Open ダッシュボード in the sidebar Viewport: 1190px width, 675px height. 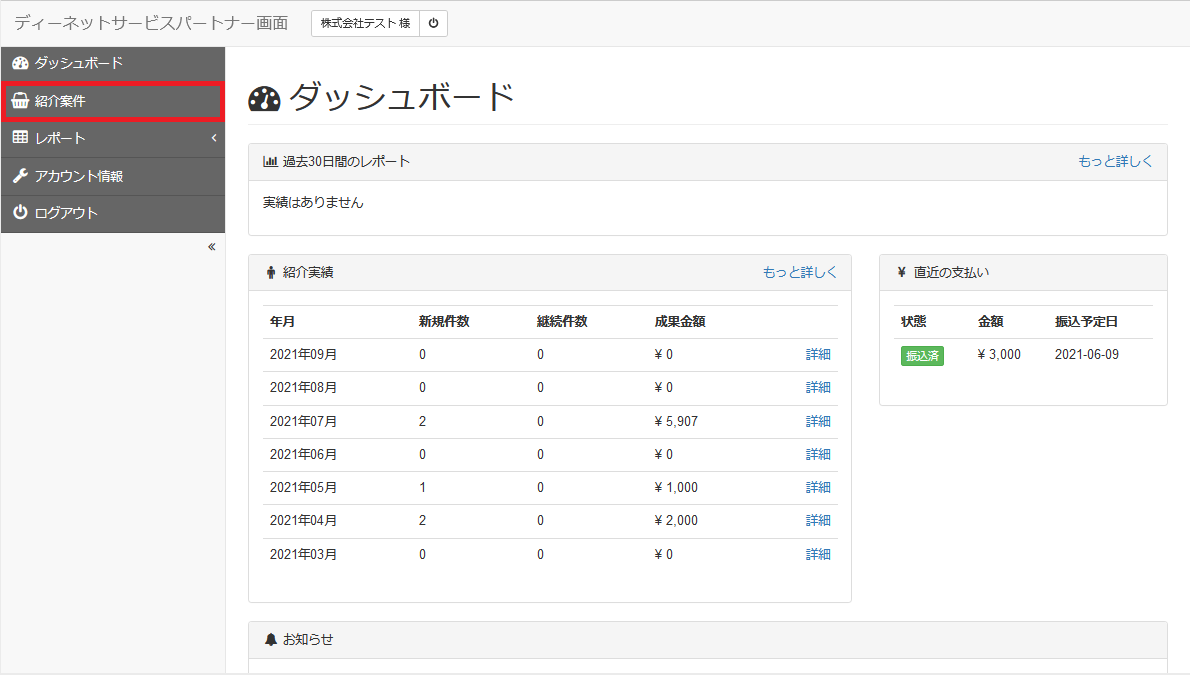click(x=113, y=63)
